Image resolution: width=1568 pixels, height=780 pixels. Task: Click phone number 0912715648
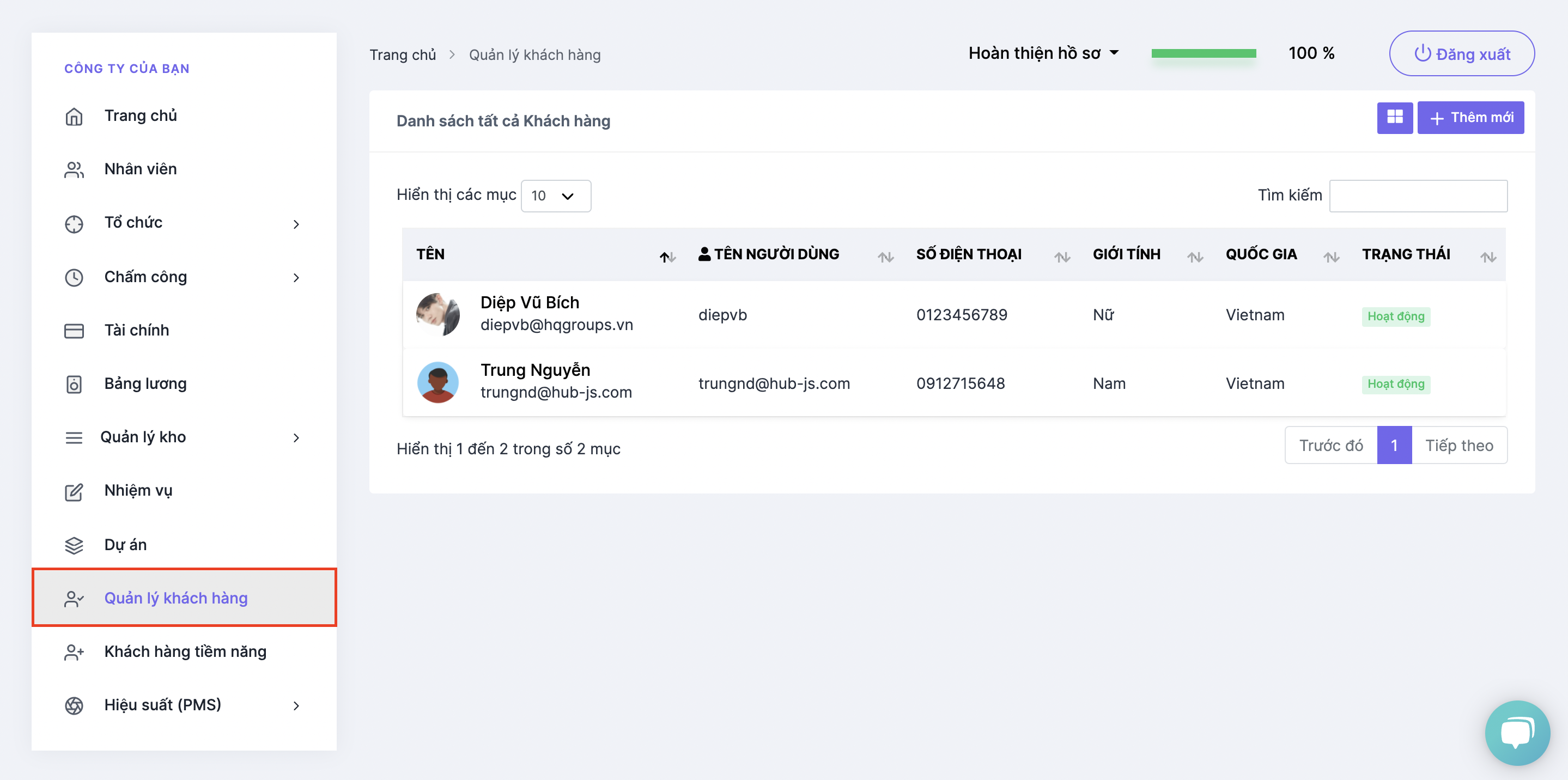[961, 383]
